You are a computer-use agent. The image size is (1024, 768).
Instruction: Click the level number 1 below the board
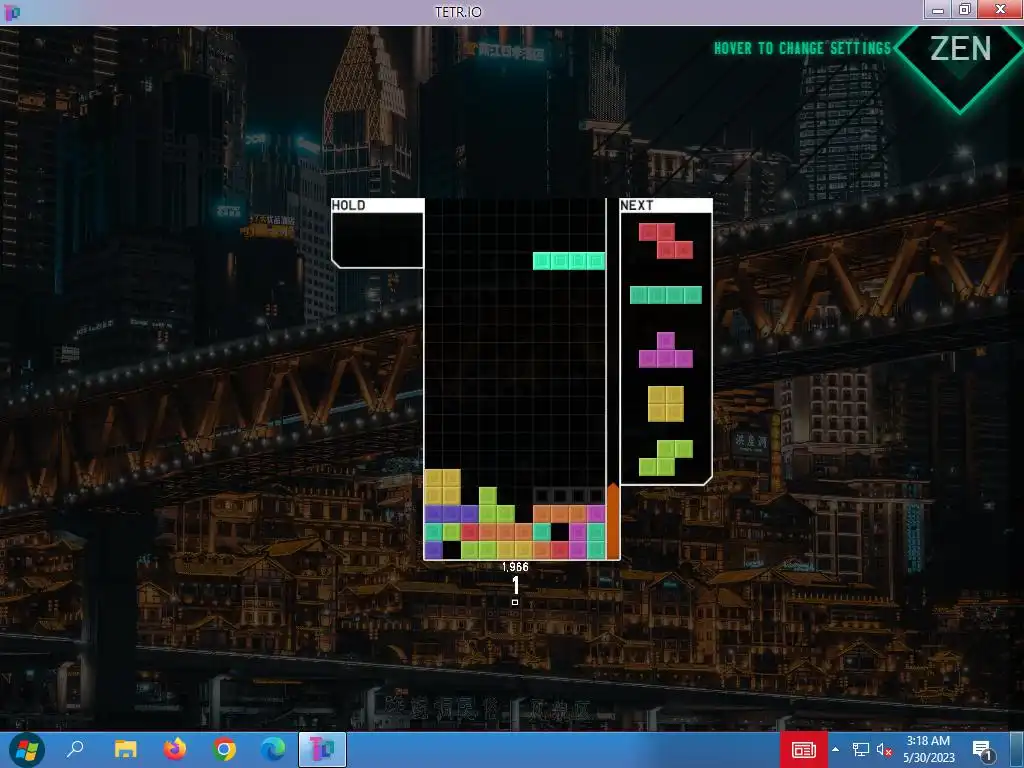[x=515, y=585]
